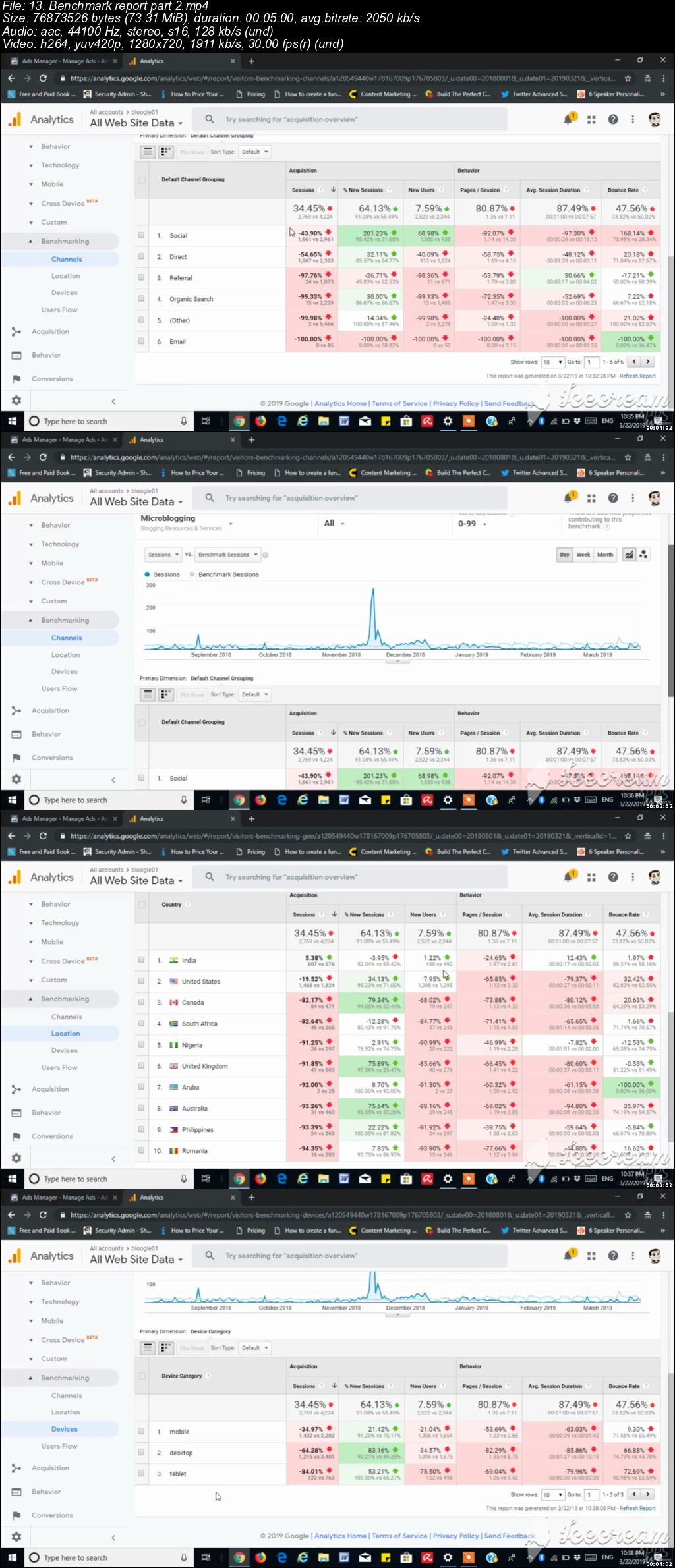Click help question mark in the Microblogging frame
This screenshot has height=1568, width=675.
point(613,498)
